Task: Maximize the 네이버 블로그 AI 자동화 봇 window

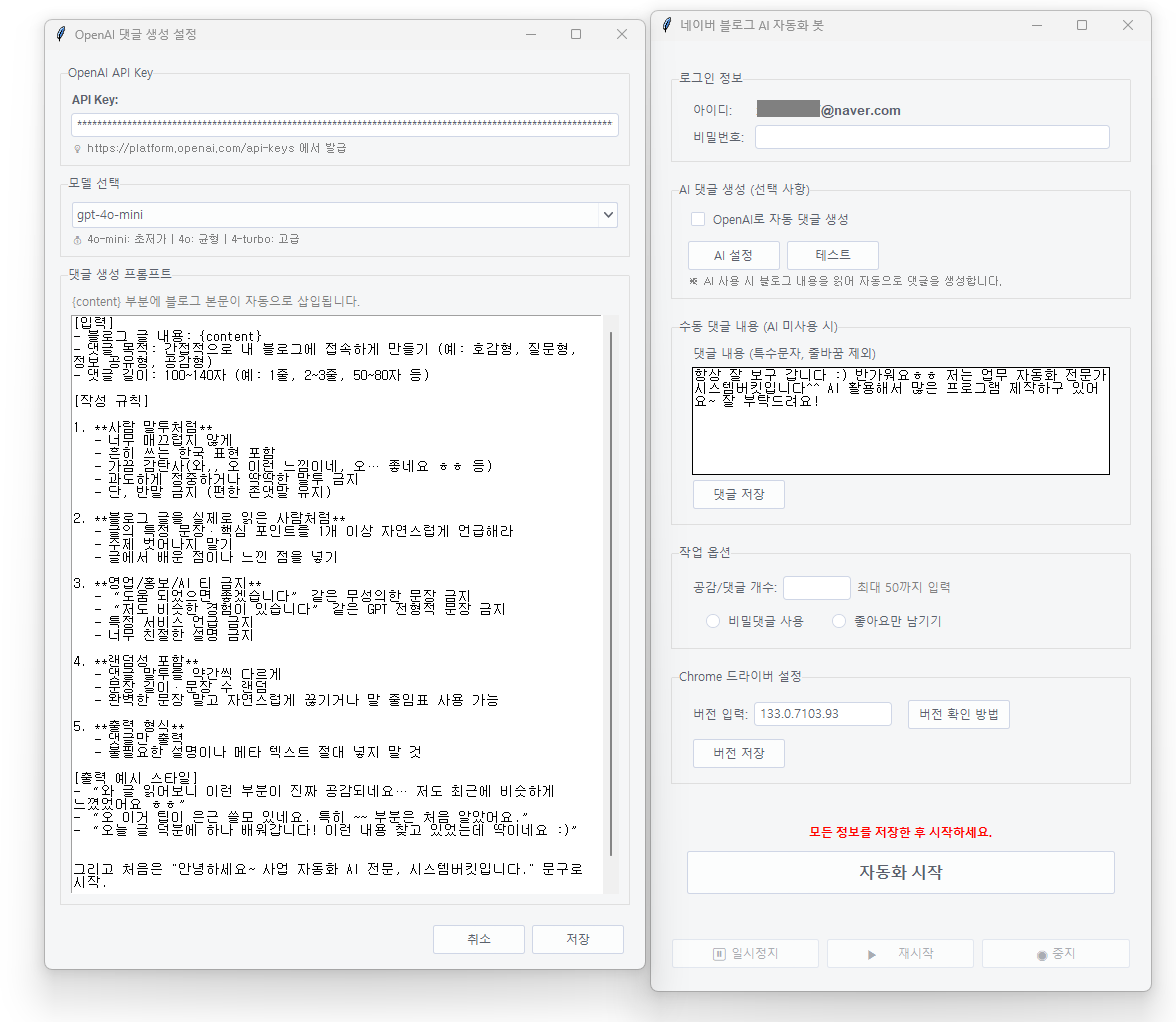Action: tap(1082, 25)
